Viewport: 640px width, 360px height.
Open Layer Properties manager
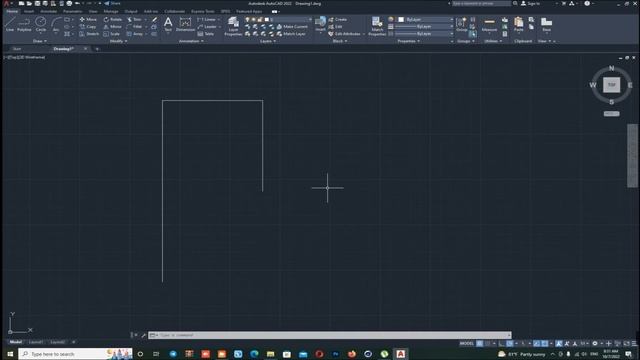coord(233,27)
